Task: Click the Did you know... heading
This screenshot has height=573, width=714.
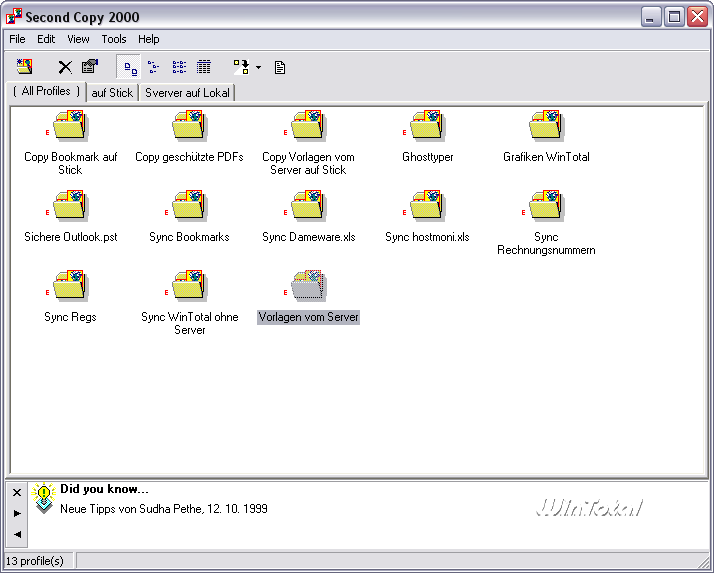Action: click(104, 489)
